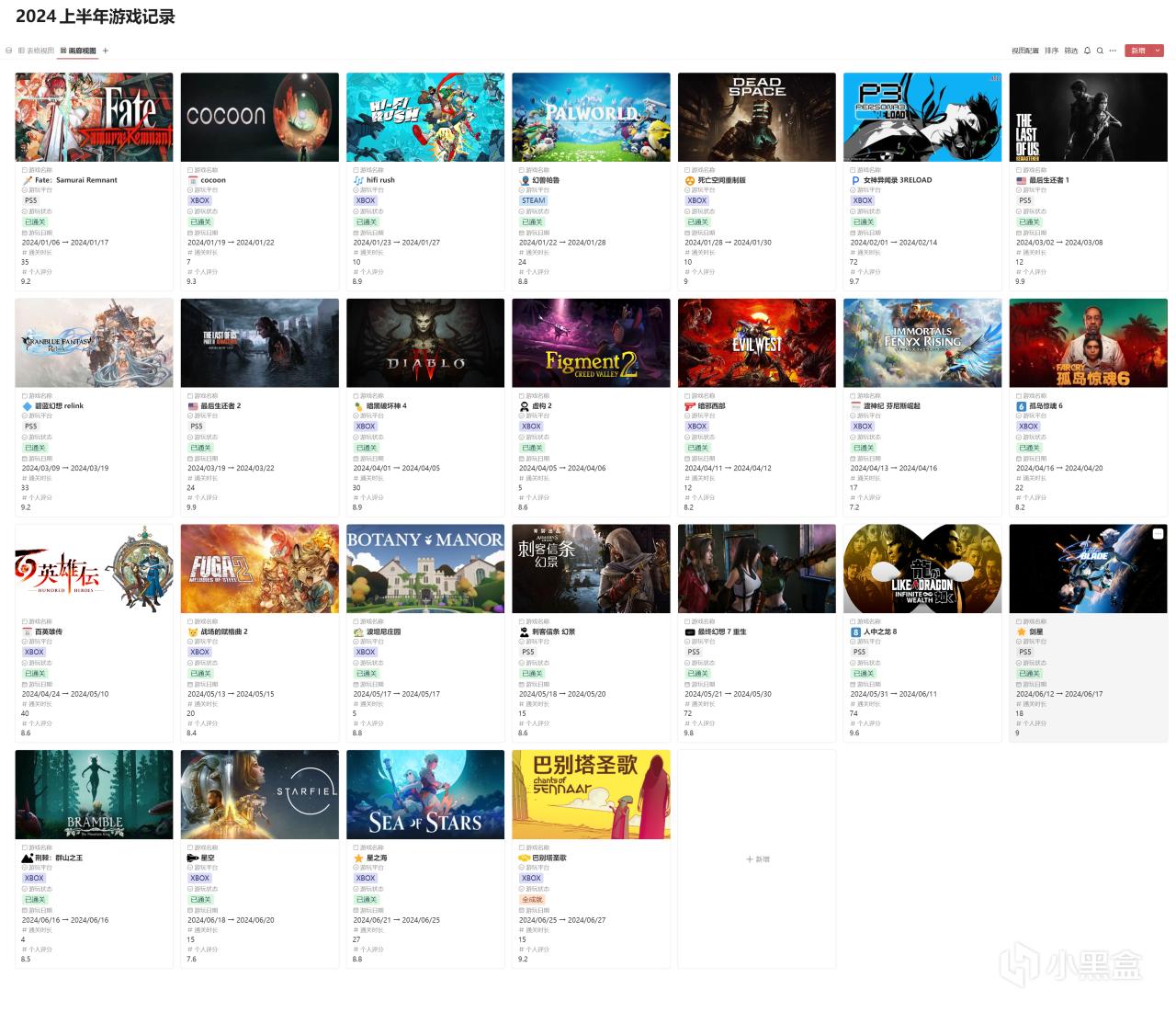Click the title 最终幻想 7 重生

(x=722, y=631)
